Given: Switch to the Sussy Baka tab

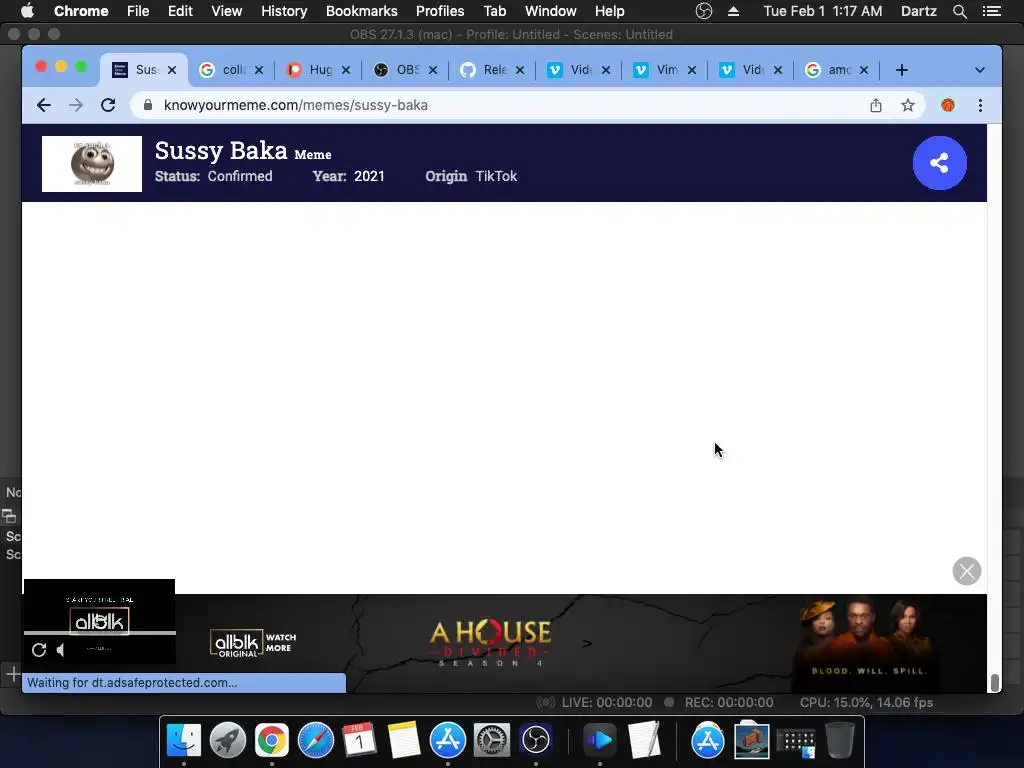Looking at the screenshot, I should [x=144, y=70].
